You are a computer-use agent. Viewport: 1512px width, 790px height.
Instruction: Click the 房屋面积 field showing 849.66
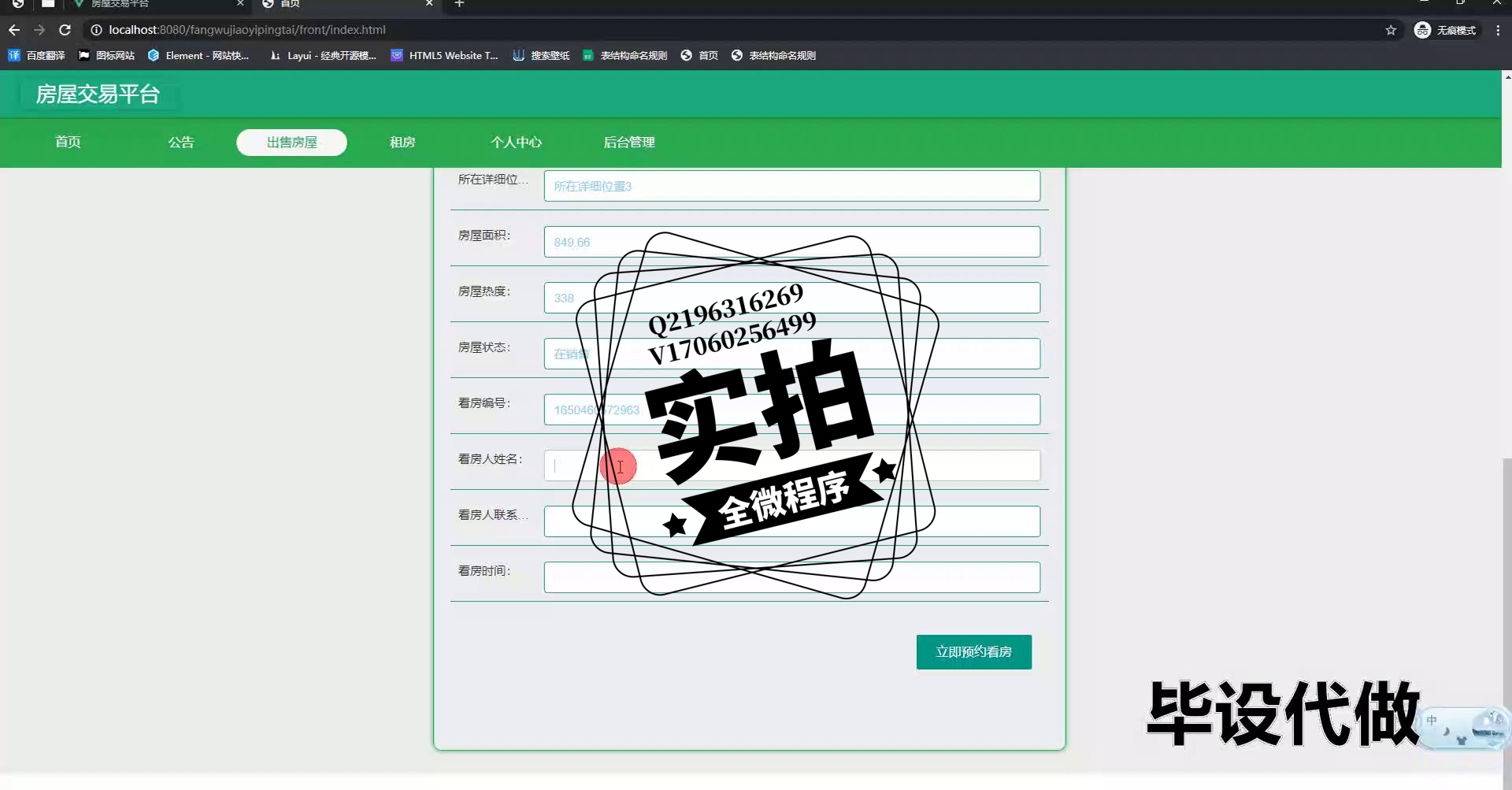click(x=791, y=242)
